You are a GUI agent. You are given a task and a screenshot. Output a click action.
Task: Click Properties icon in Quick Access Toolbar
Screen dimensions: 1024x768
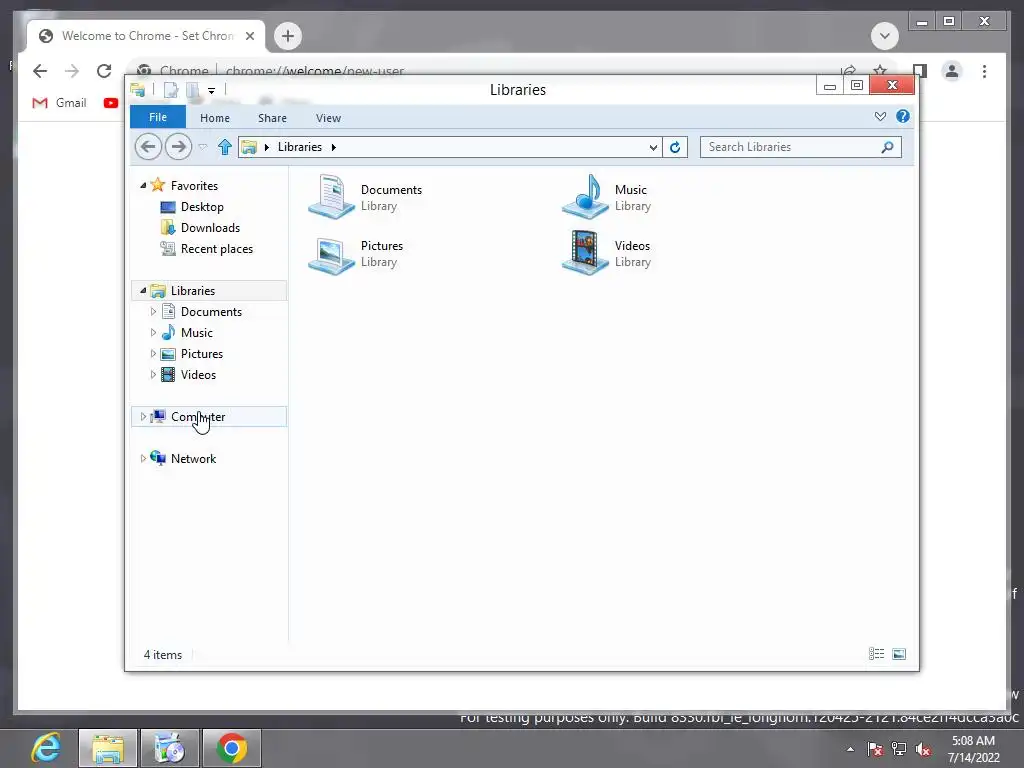click(x=170, y=90)
